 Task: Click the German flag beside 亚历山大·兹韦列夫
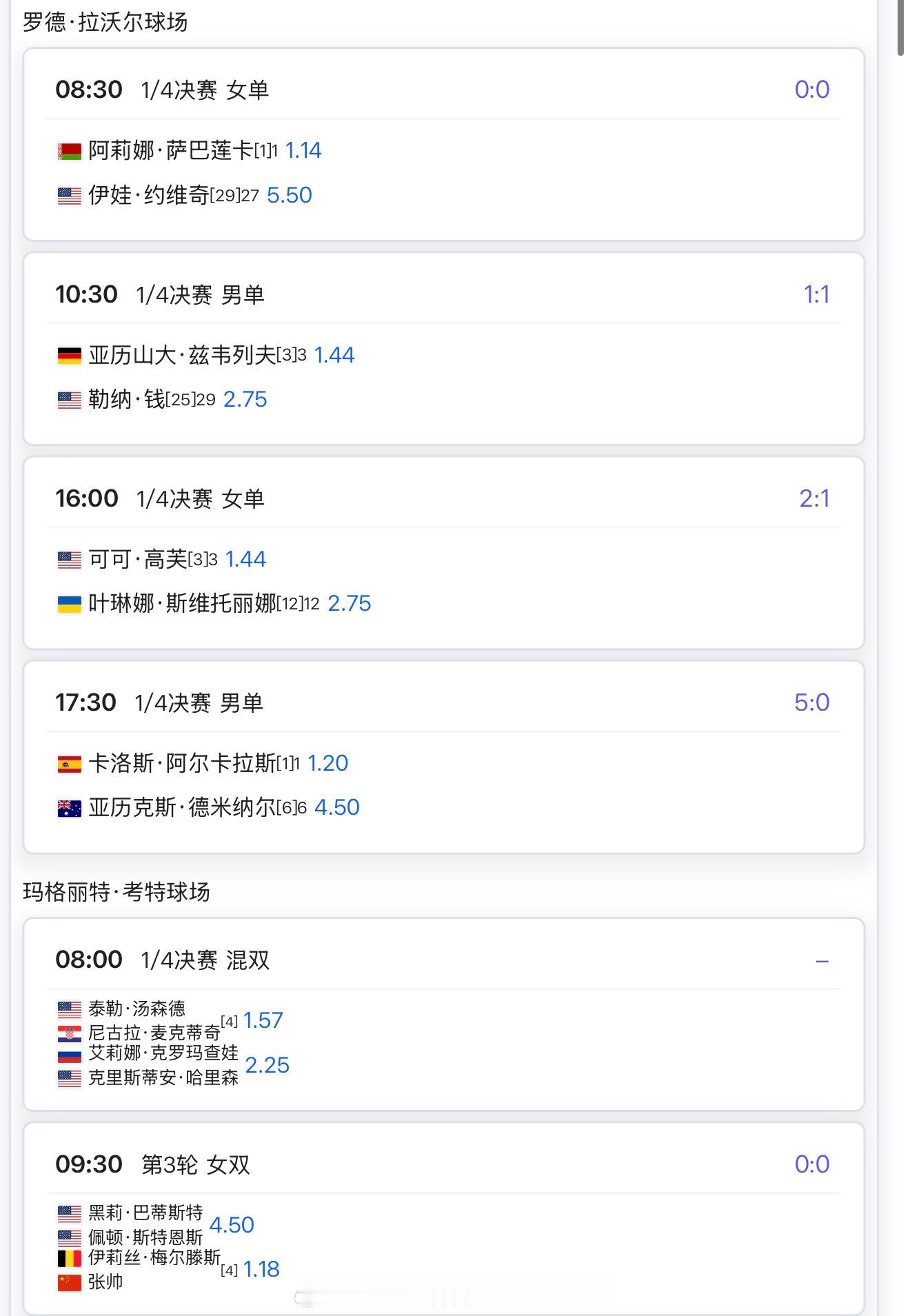(69, 356)
